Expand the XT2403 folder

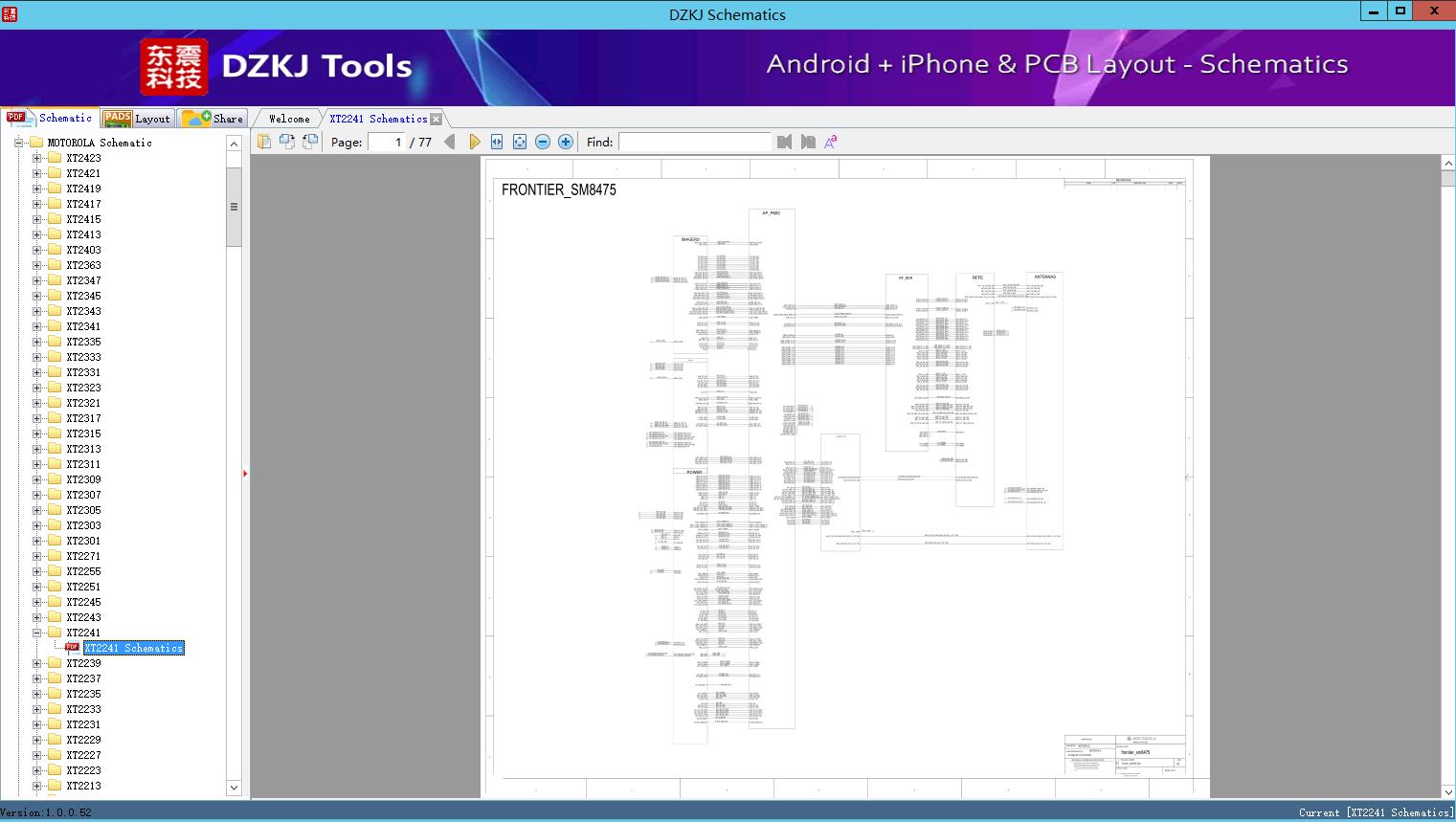point(37,250)
